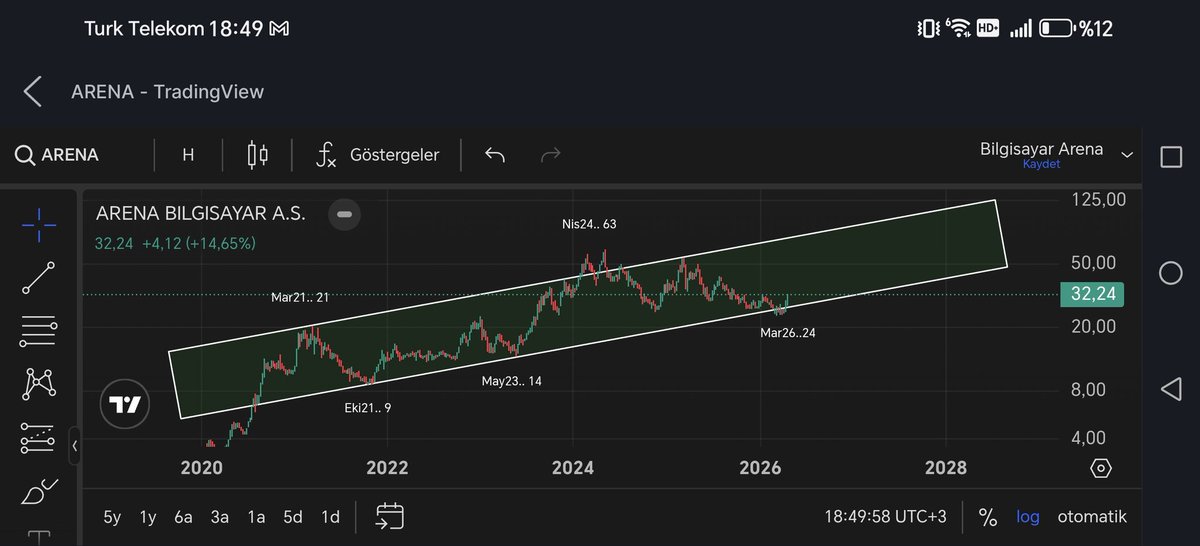Select the Nis24.. 63 annotation

pos(589,224)
